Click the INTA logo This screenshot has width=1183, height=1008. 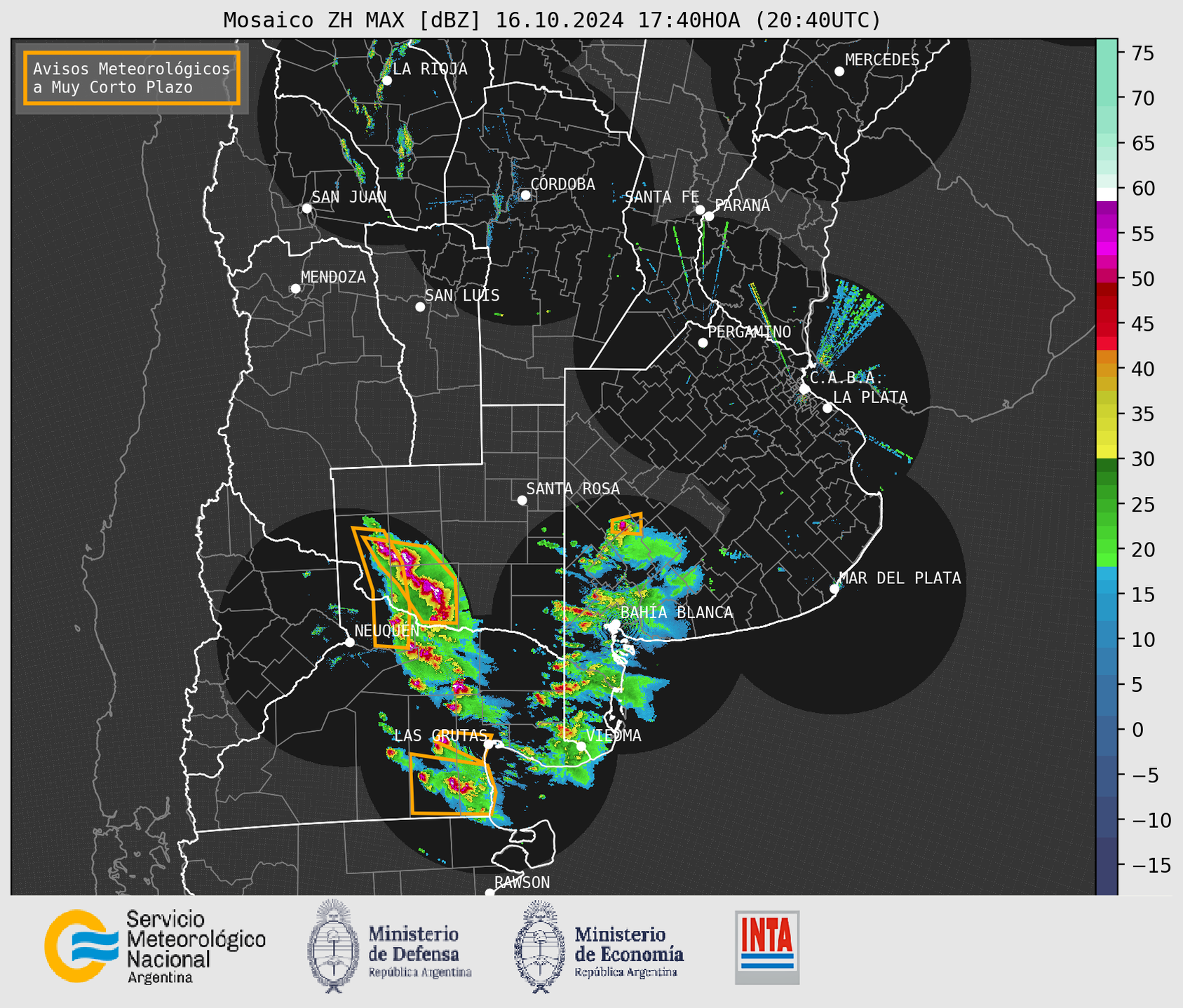tap(767, 947)
